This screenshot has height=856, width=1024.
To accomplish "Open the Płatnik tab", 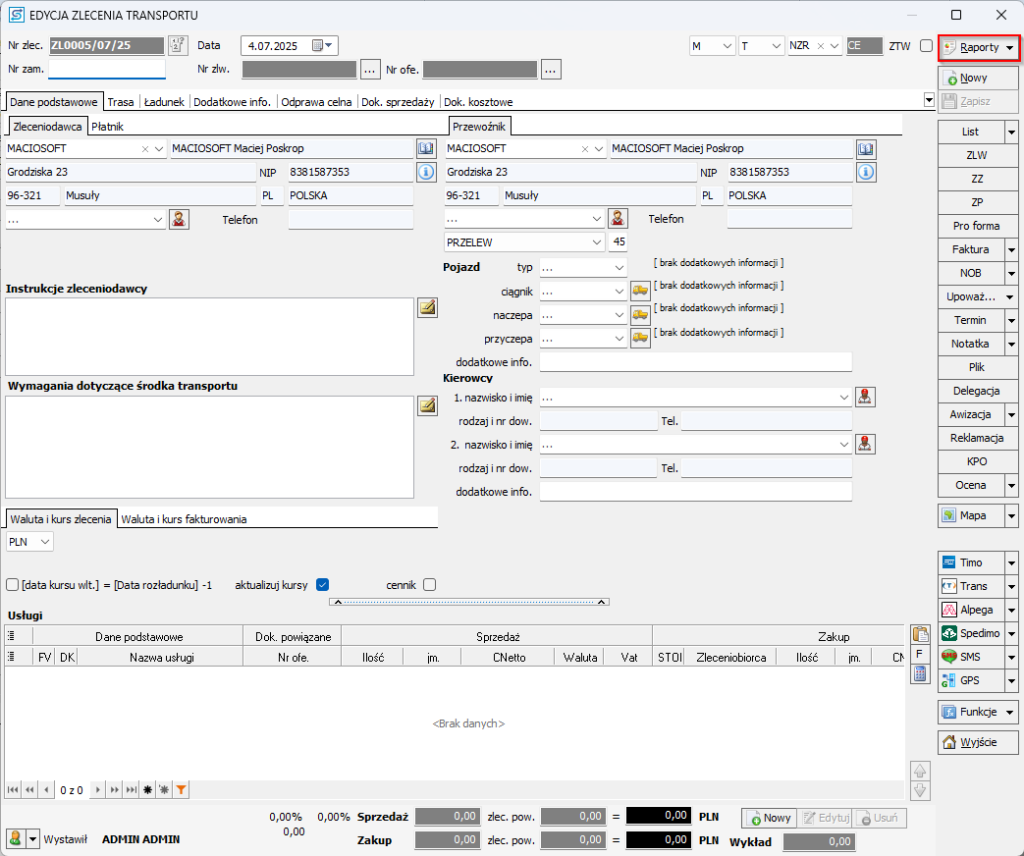I will pyautogui.click(x=107, y=127).
